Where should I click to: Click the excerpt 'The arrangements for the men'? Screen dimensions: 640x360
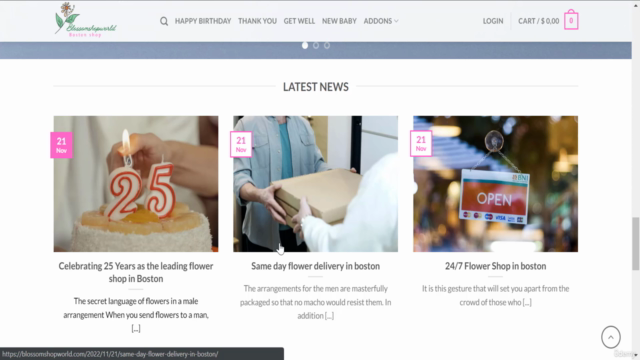click(x=316, y=302)
